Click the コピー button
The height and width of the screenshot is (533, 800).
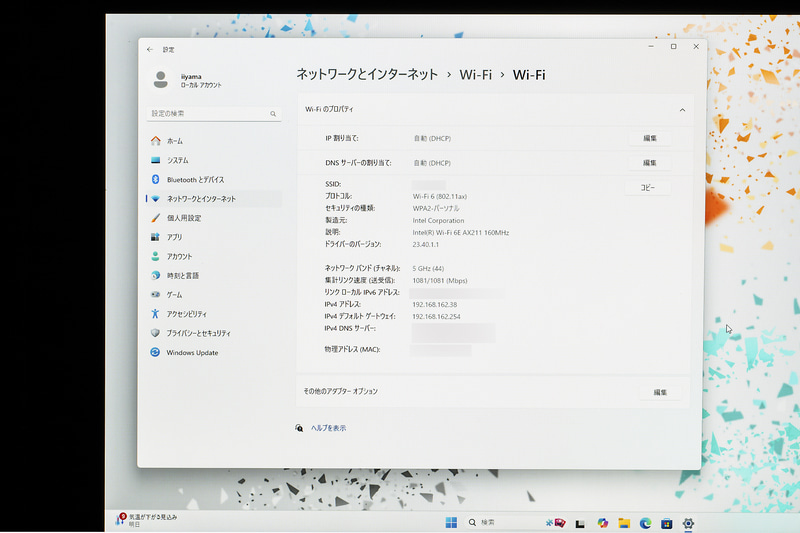click(x=647, y=188)
